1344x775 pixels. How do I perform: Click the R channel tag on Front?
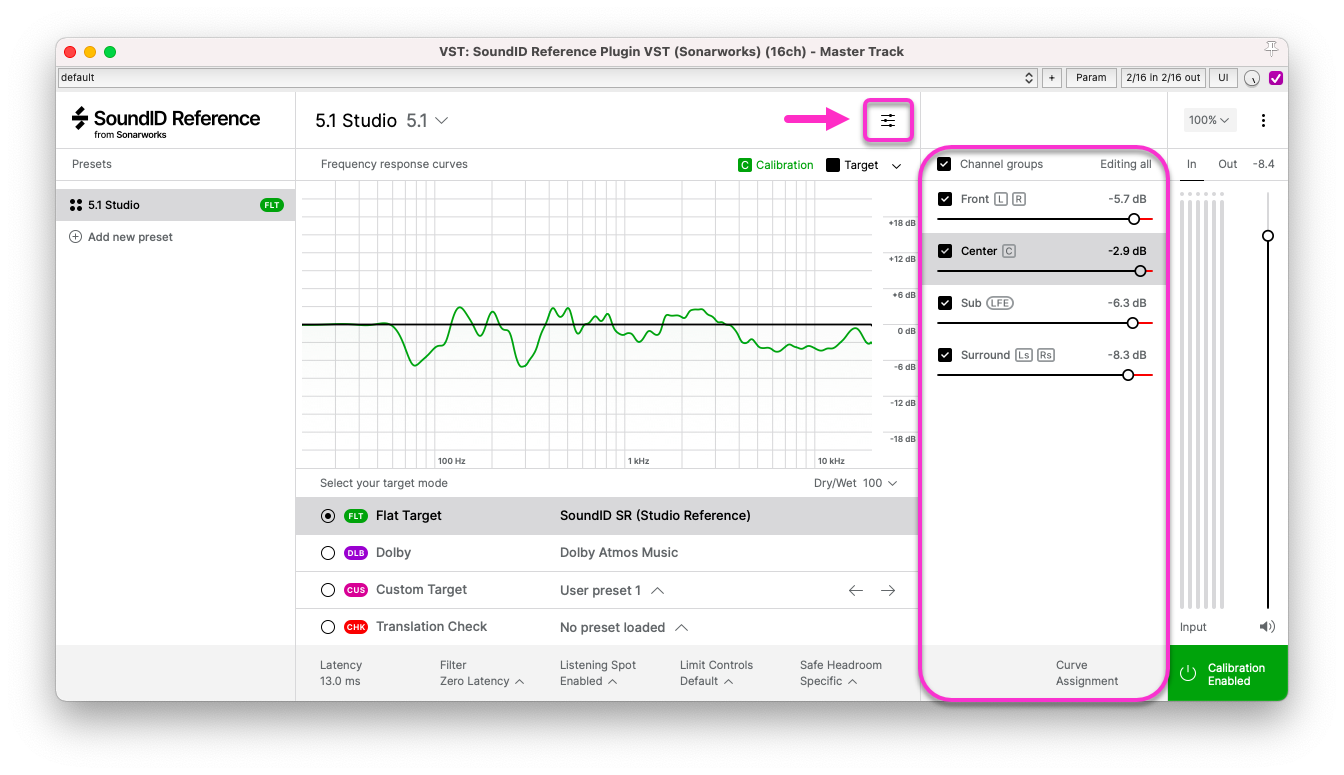pyautogui.click(x=1019, y=199)
